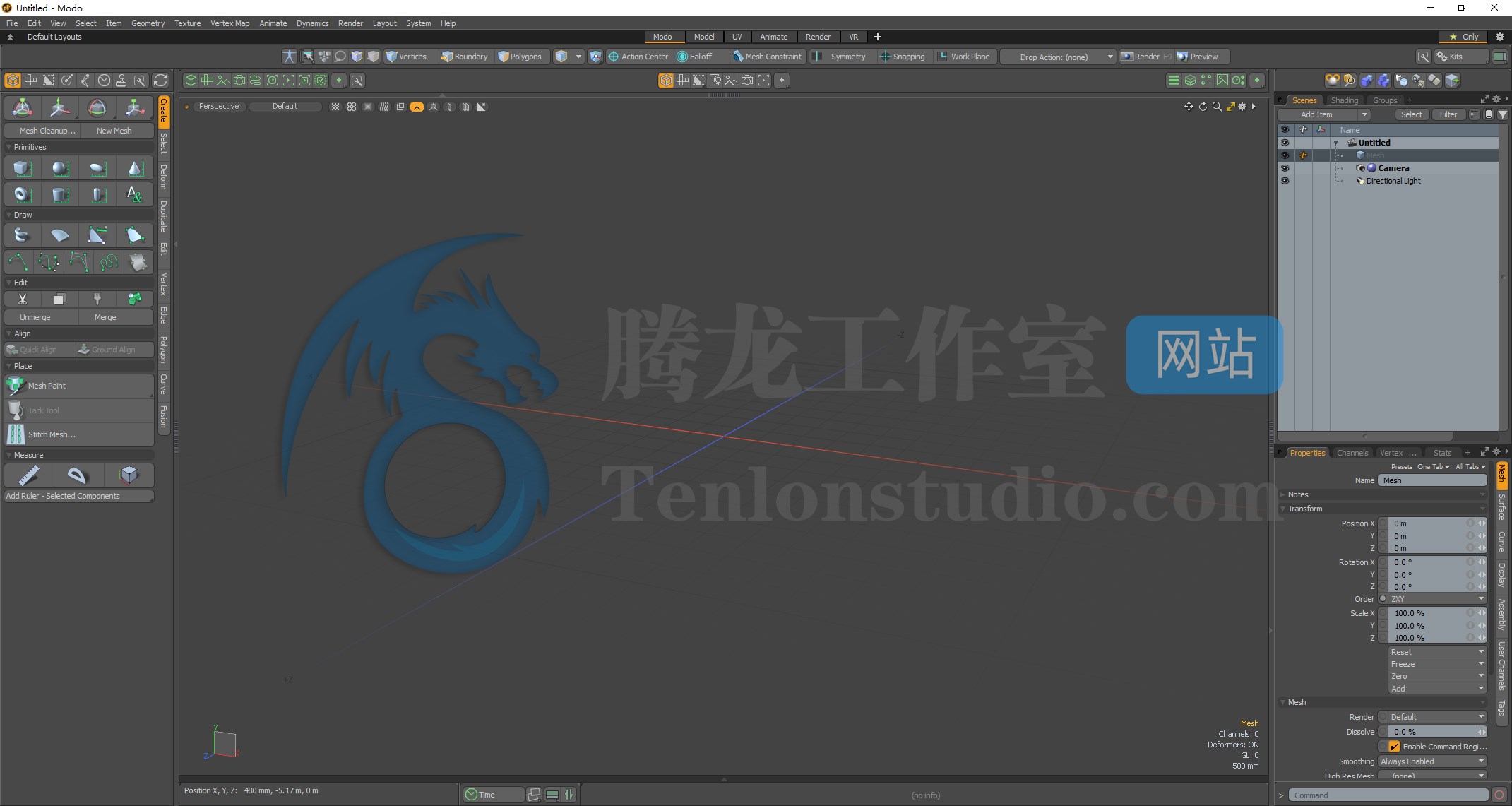The width and height of the screenshot is (1512, 806).
Task: Choose the Paste edit tool
Action: coord(97,300)
